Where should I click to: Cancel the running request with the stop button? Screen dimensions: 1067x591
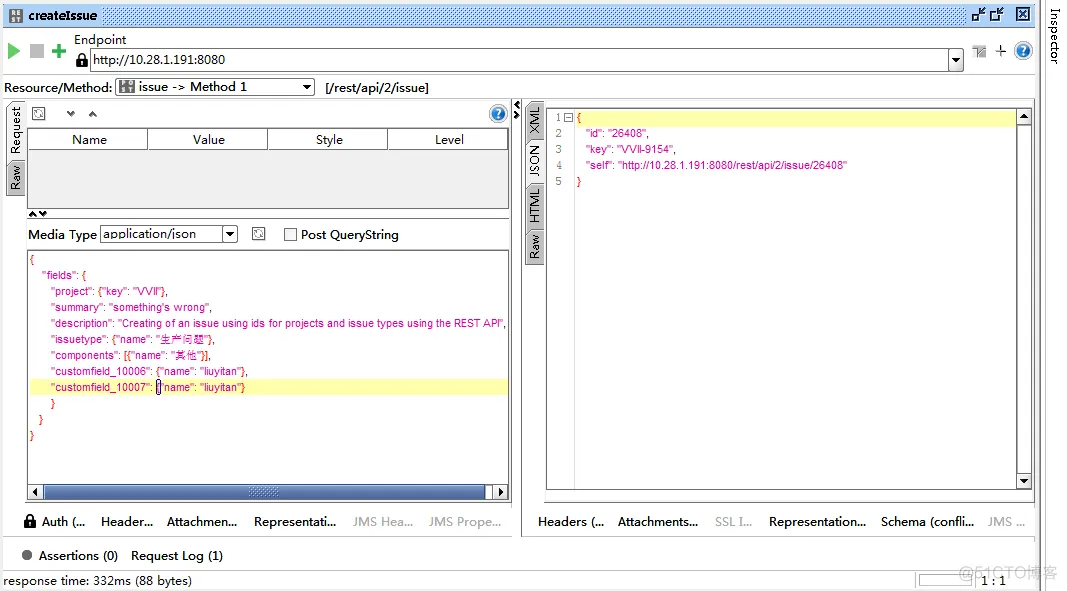tap(37, 51)
